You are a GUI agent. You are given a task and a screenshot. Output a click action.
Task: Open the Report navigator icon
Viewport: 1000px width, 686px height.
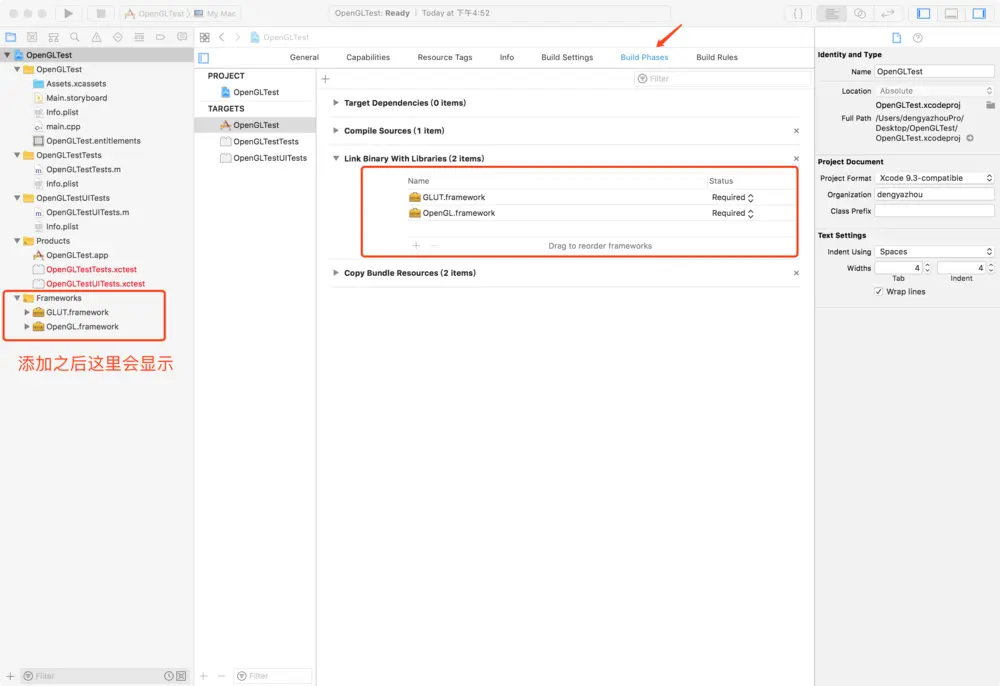point(182,37)
